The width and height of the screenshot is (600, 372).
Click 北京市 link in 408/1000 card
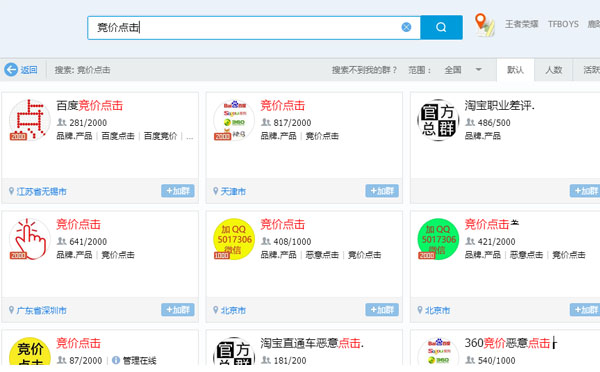233,310
